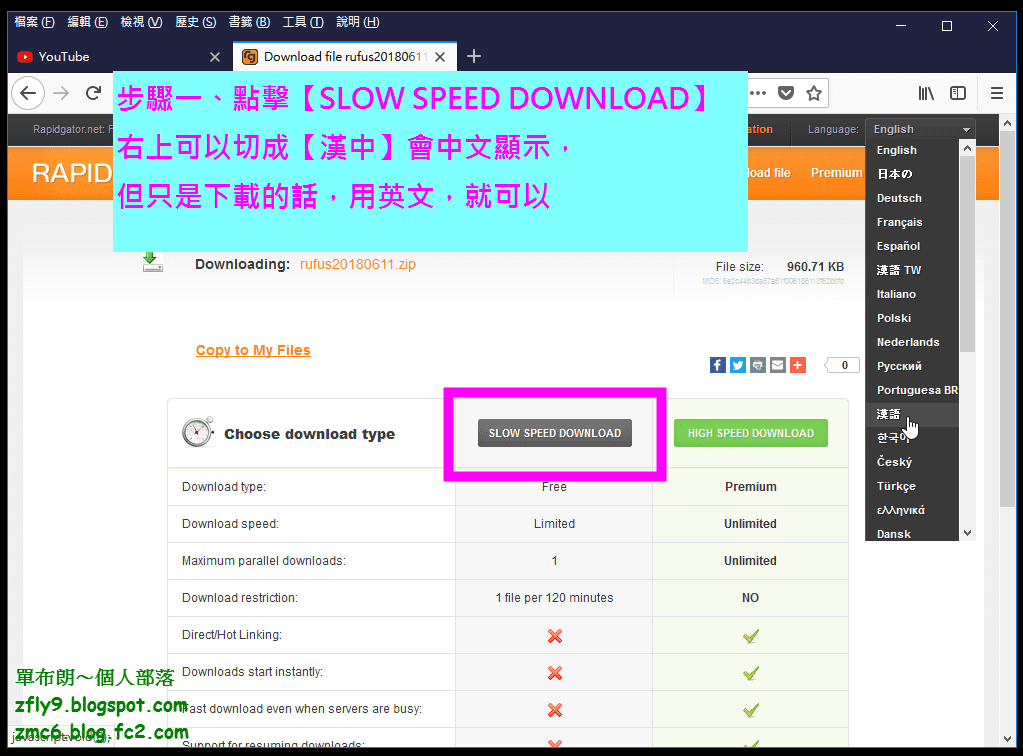Click the SLOW SPEED DOWNLOAD button
This screenshot has height=756, width=1023.
[555, 433]
